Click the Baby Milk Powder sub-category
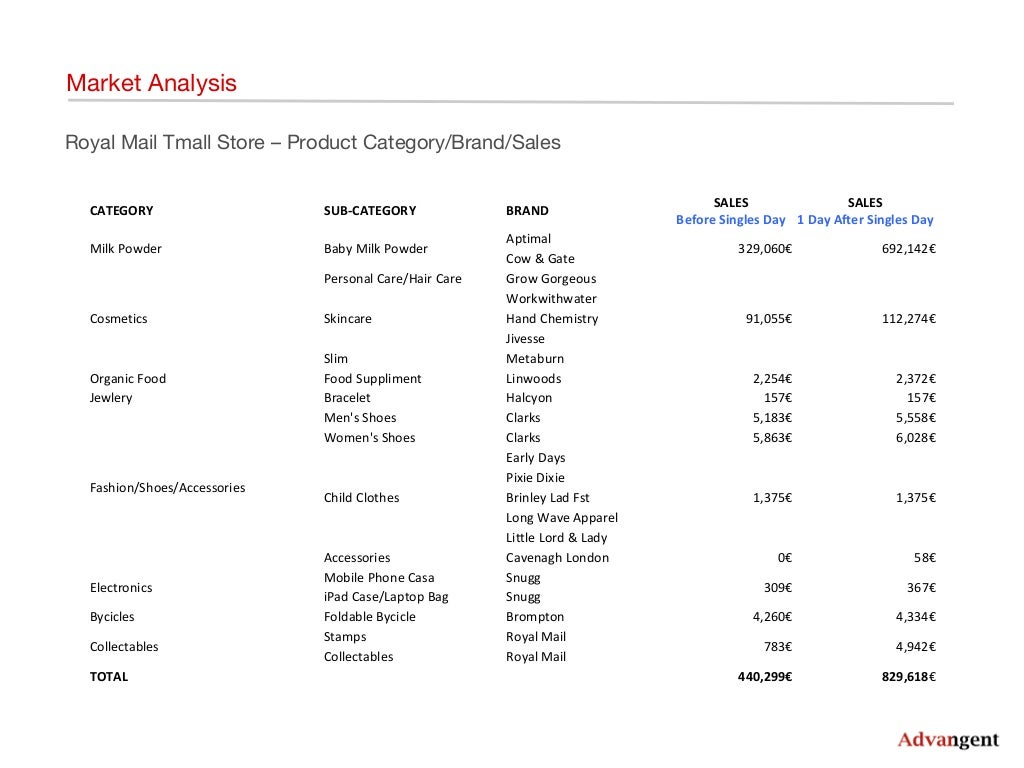The height and width of the screenshot is (768, 1024). pos(376,249)
